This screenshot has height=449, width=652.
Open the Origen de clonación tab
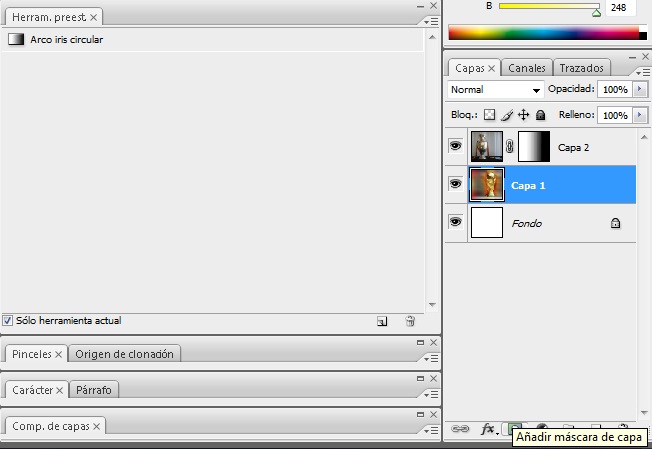point(124,354)
